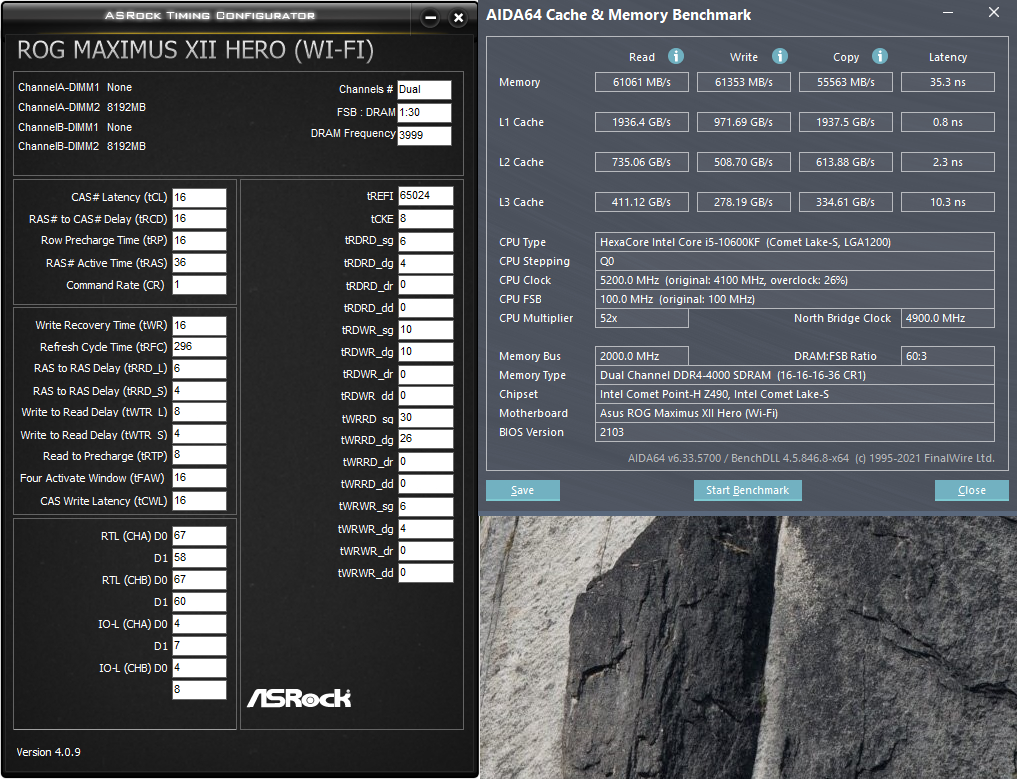
Task: Click the L1 Cache Read value 1936.4 GB/s
Action: (x=641, y=122)
